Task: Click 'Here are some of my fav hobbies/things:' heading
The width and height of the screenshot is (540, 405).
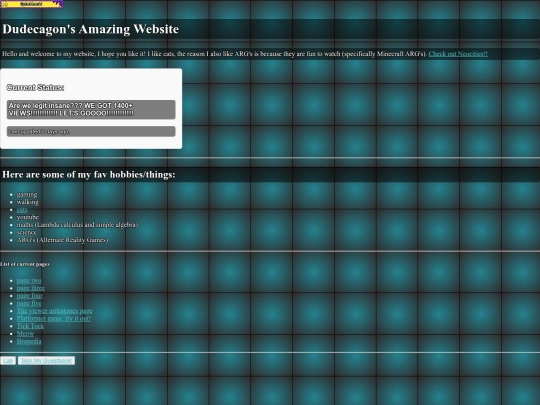Action: coord(89,175)
